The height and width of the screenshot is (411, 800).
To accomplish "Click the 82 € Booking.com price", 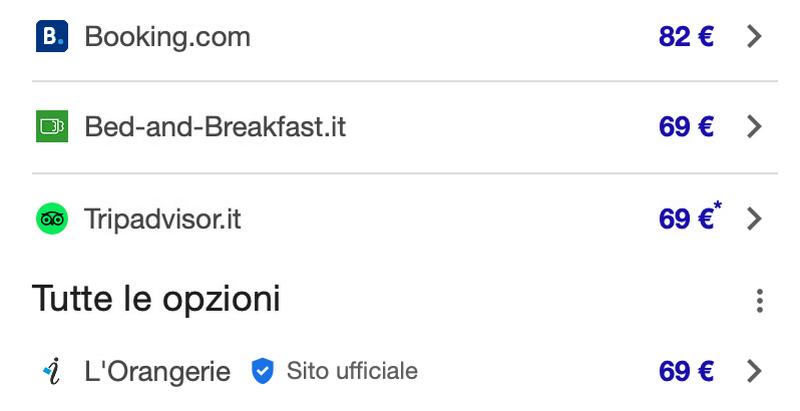I will coord(686,37).
